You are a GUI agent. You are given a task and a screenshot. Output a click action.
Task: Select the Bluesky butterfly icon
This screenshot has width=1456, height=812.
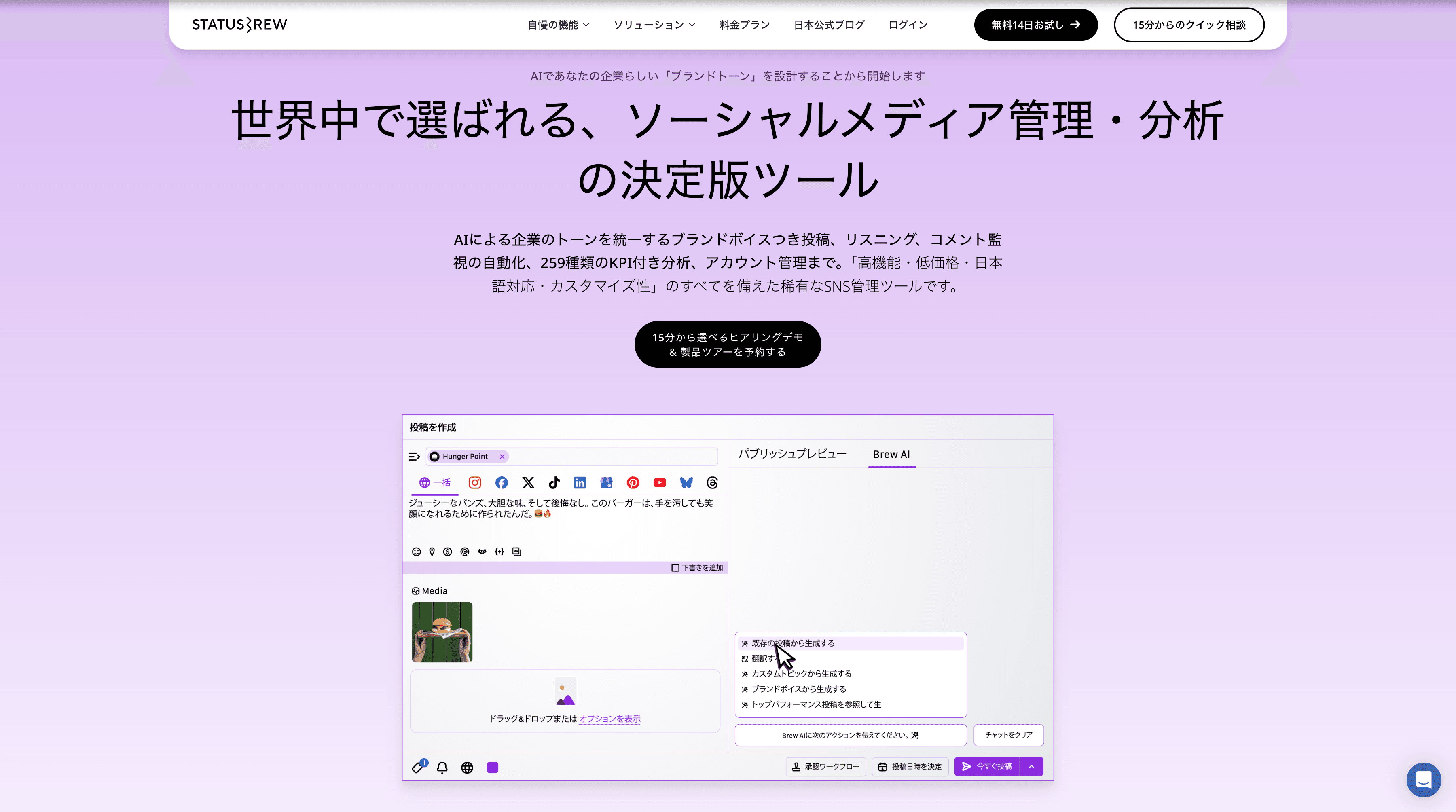click(x=686, y=482)
